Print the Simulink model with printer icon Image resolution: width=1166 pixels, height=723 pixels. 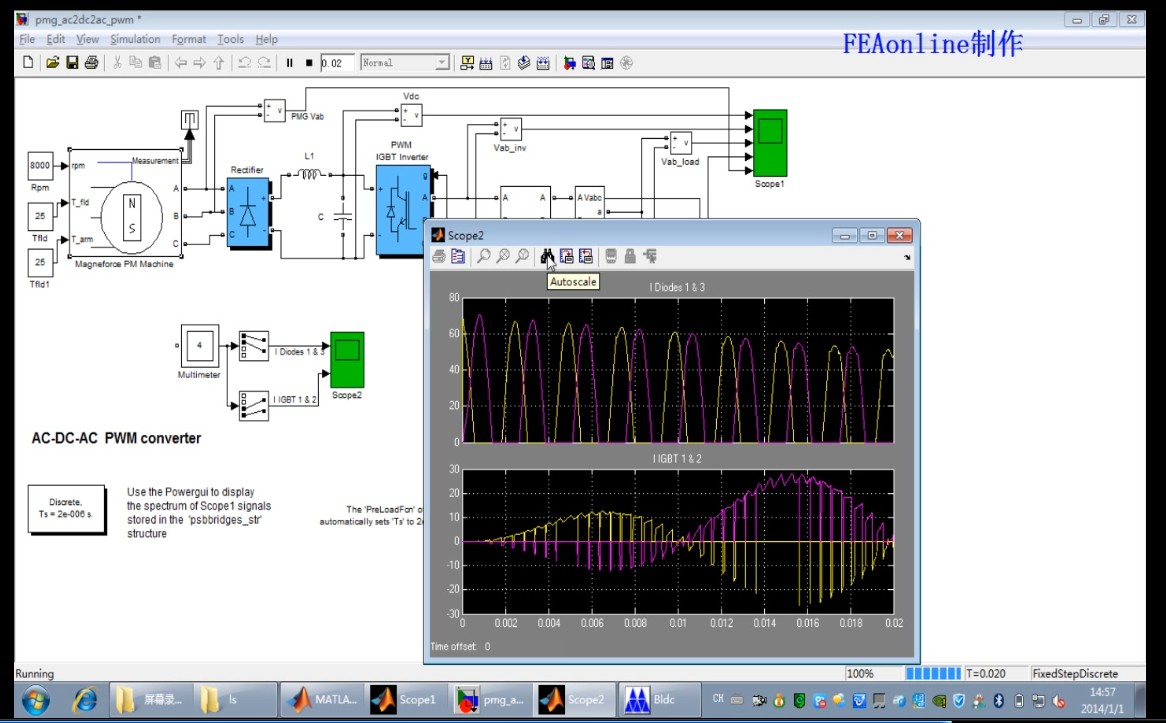91,63
